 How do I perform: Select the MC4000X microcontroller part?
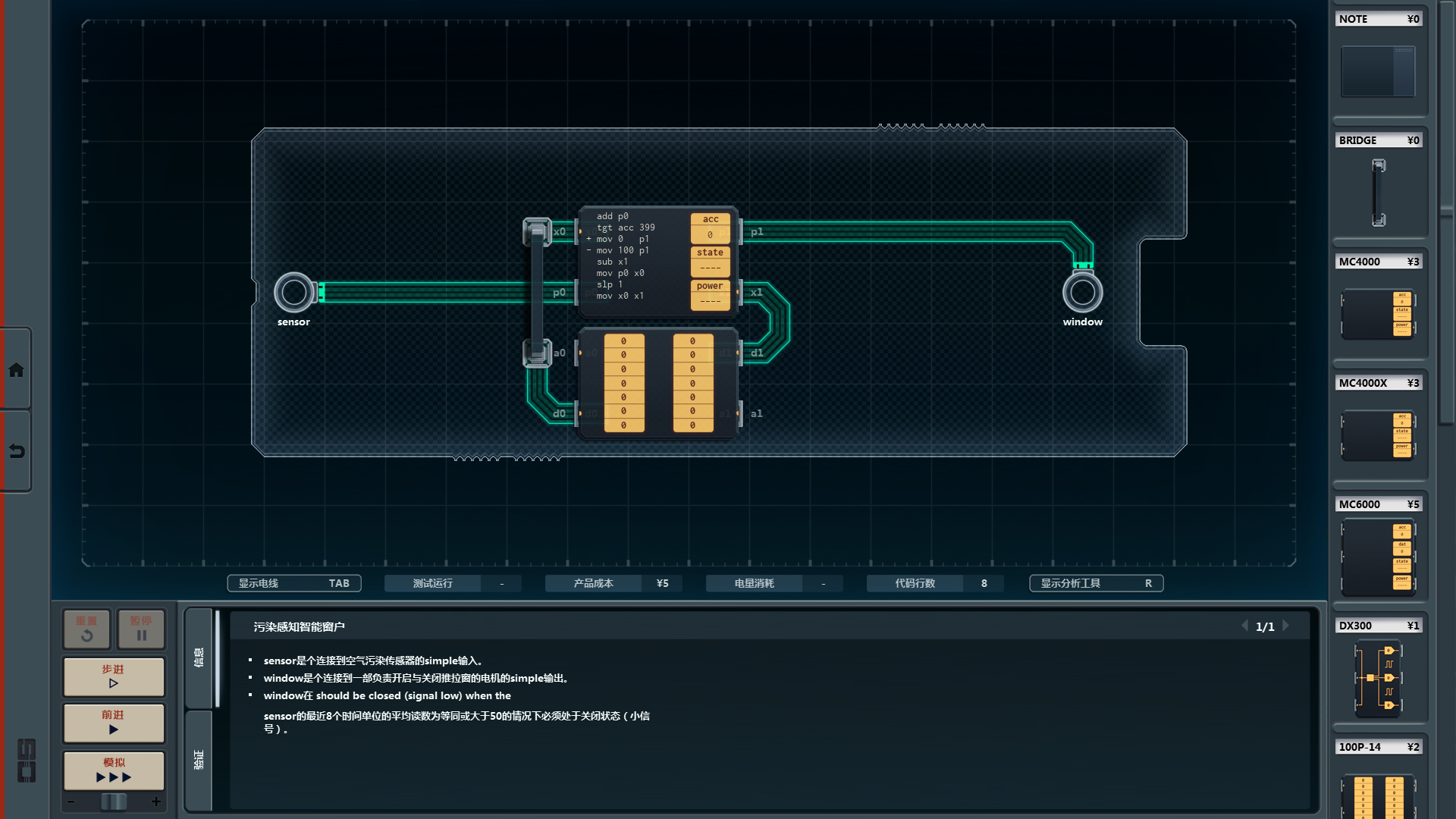[1378, 435]
